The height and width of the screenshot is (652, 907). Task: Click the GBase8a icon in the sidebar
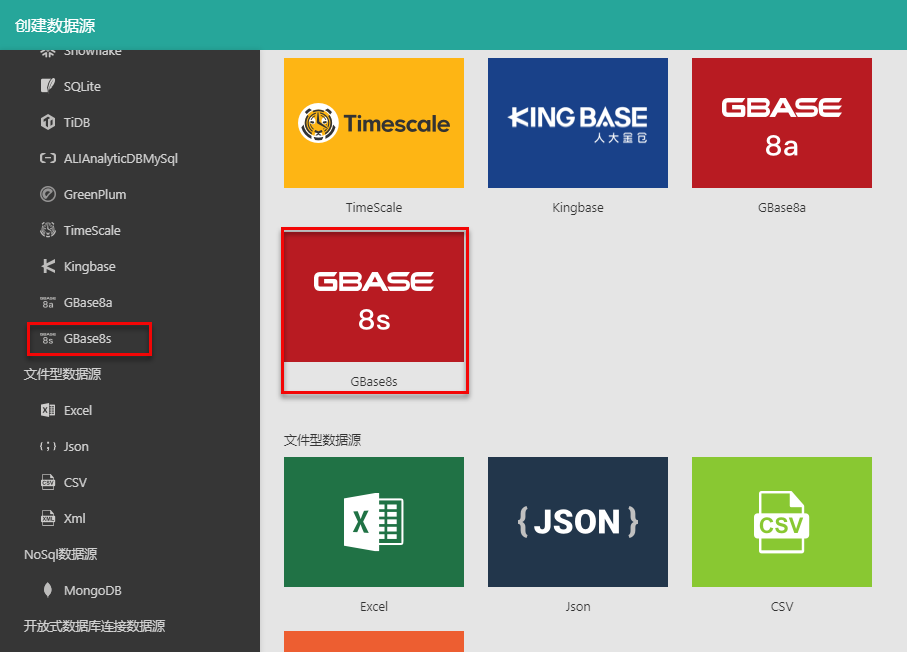pyautogui.click(x=47, y=303)
